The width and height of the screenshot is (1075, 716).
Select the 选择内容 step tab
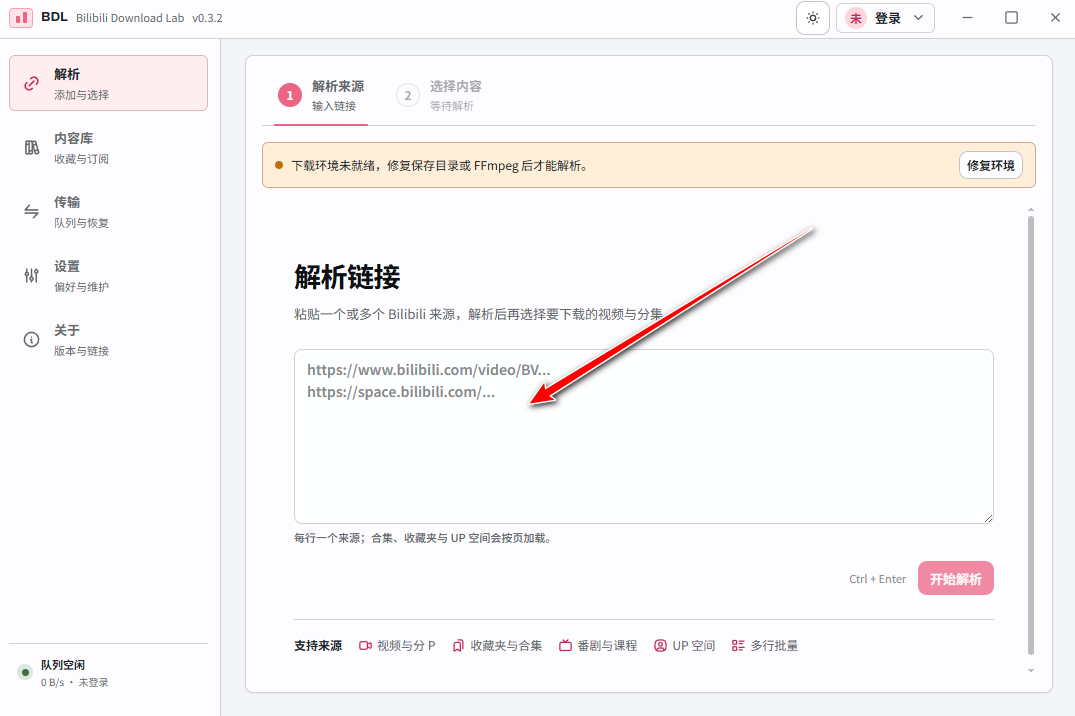click(439, 95)
